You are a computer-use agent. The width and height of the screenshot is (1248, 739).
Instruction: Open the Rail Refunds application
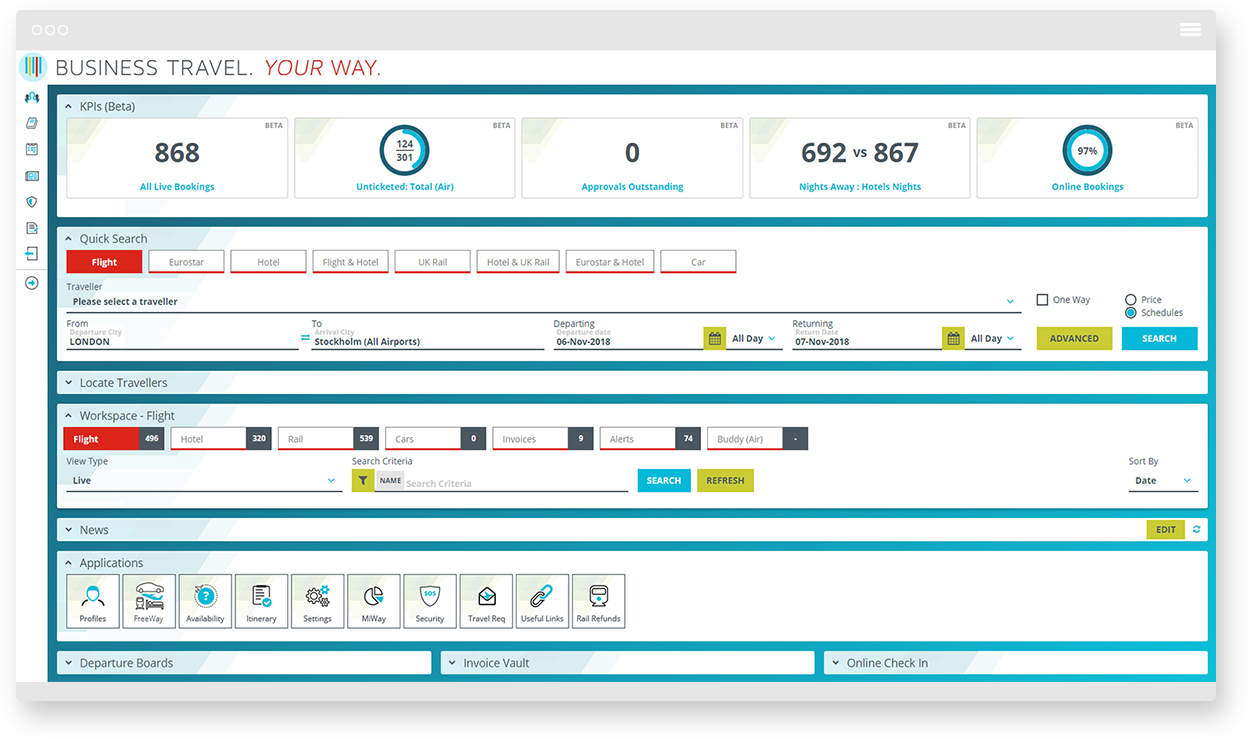(598, 600)
